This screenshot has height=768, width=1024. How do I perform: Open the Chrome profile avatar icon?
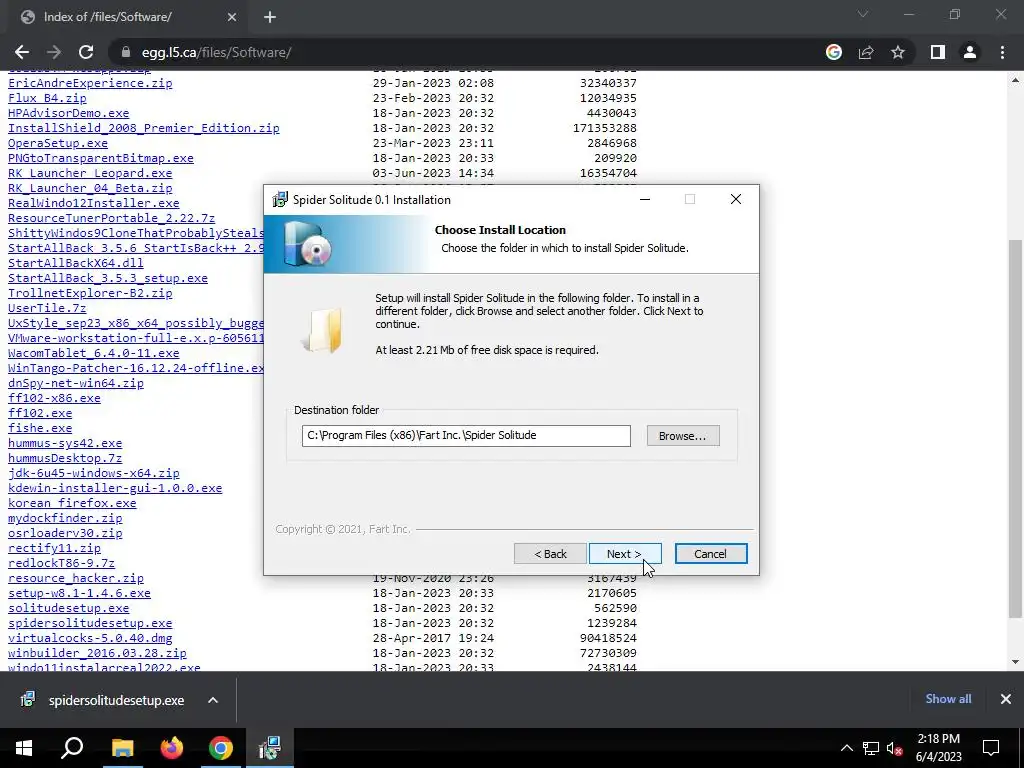pyautogui.click(x=970, y=52)
